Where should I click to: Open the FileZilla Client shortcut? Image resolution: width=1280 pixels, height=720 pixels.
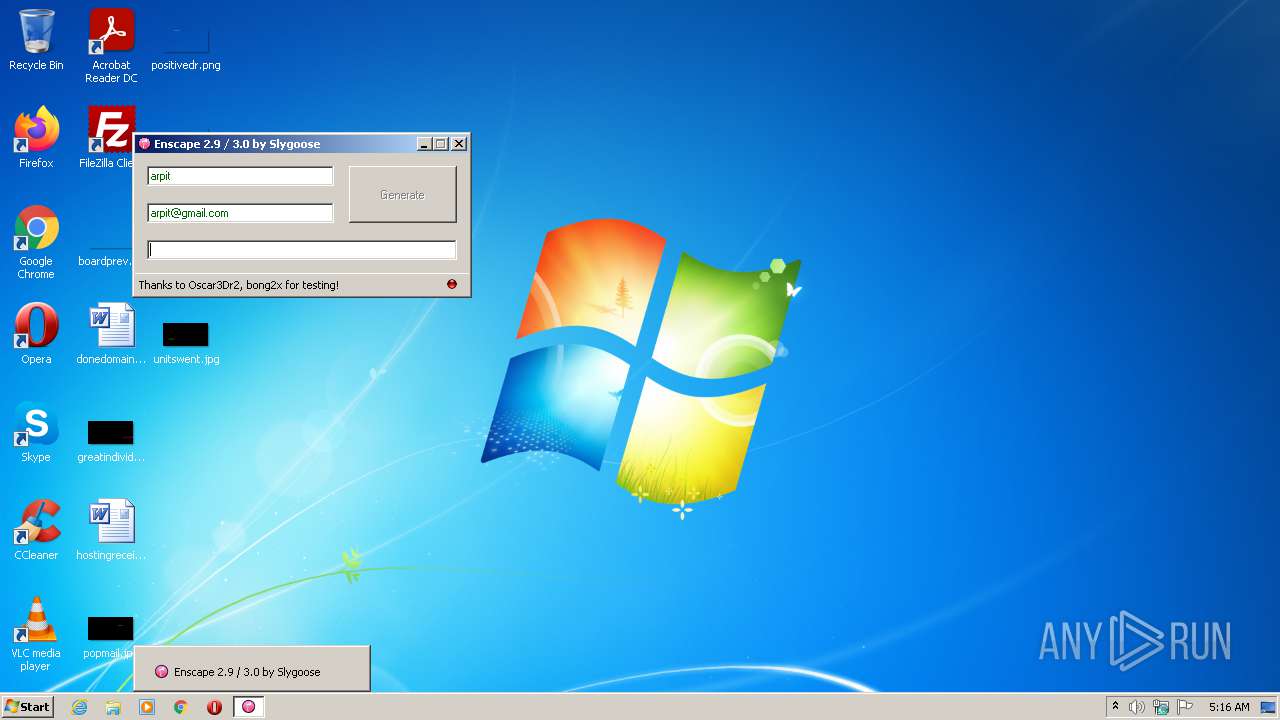(108, 138)
